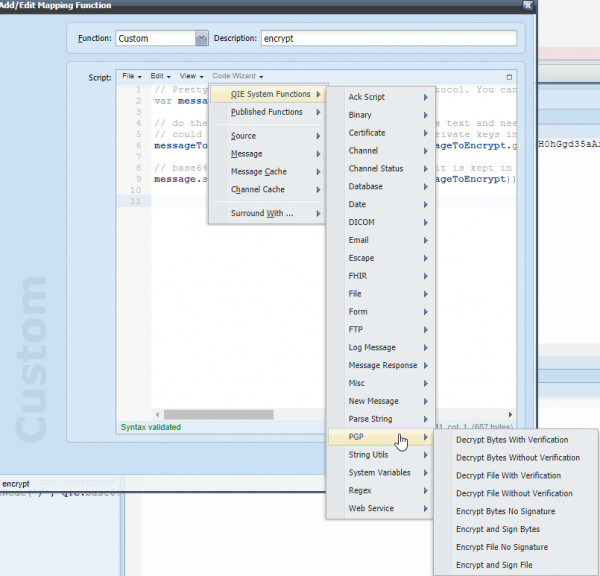
Task: Expand Binary functions
Action: point(381,115)
